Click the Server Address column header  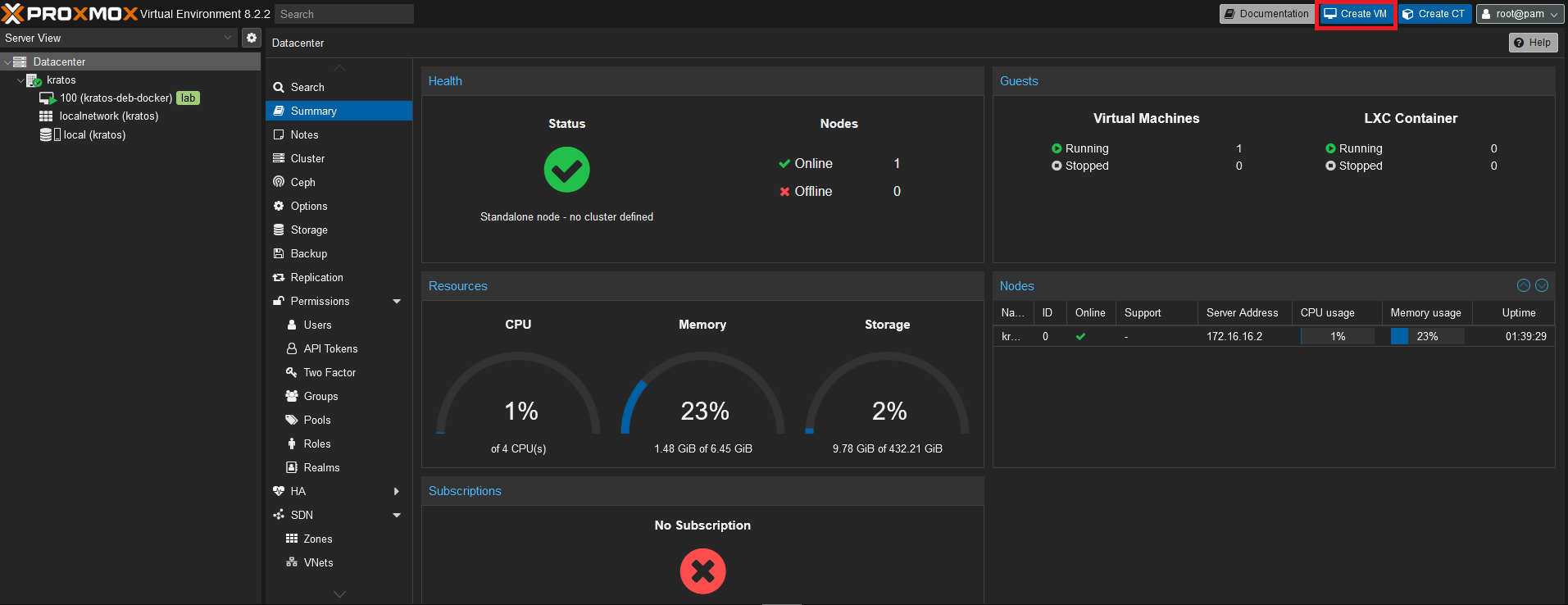(1244, 313)
